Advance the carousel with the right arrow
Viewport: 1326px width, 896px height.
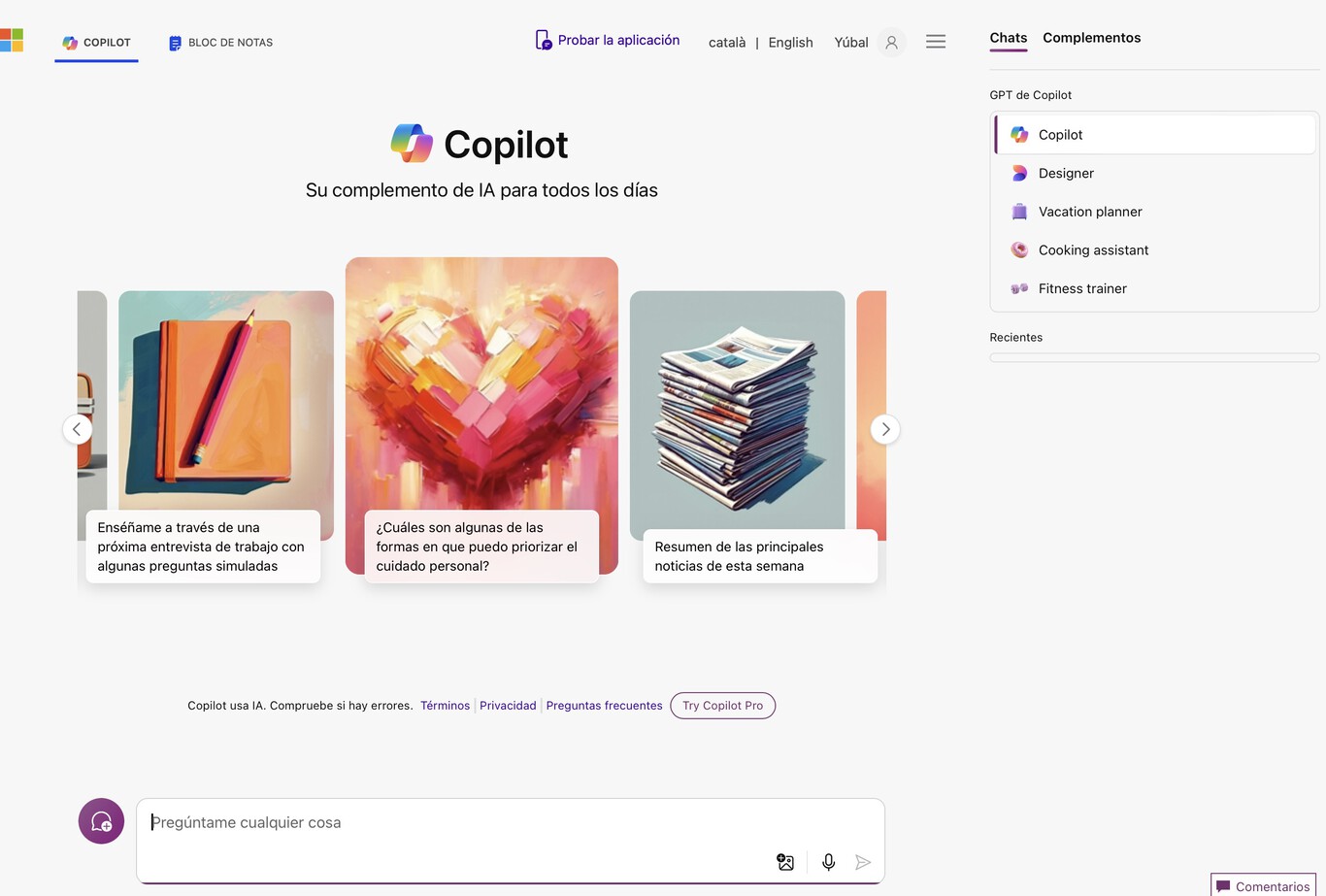point(884,429)
